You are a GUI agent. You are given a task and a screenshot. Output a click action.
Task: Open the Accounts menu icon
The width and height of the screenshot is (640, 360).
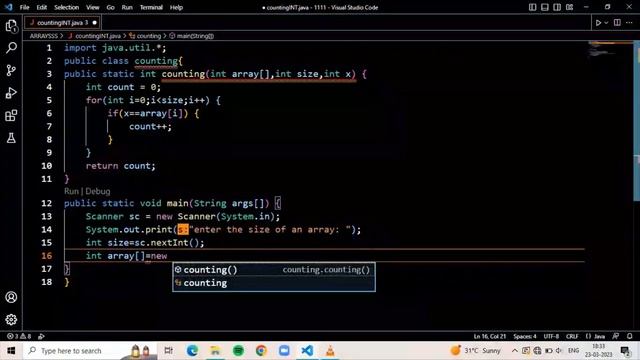coord(11,297)
